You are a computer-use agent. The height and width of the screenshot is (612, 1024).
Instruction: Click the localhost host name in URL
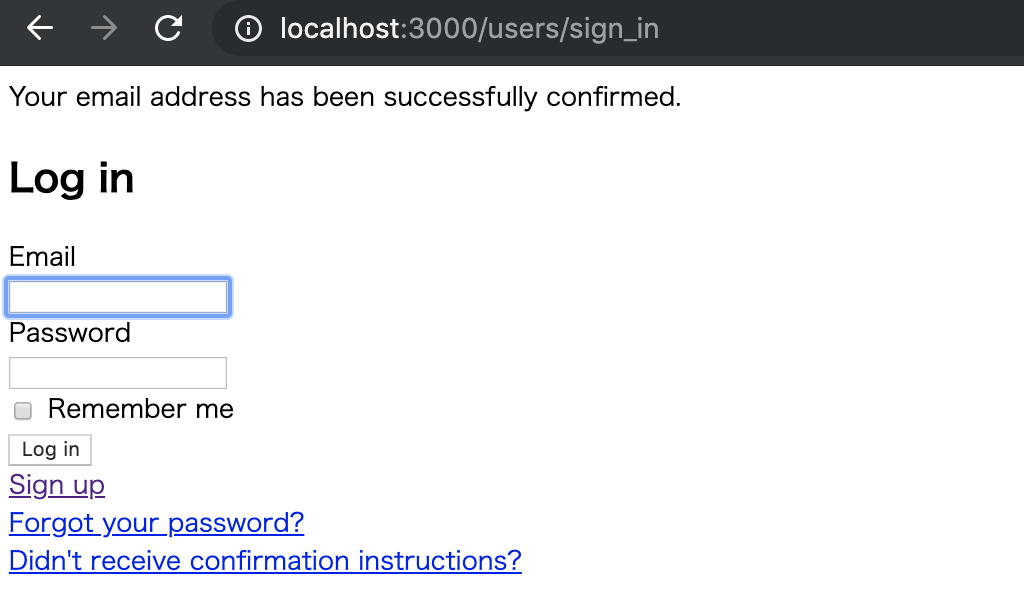click(340, 29)
